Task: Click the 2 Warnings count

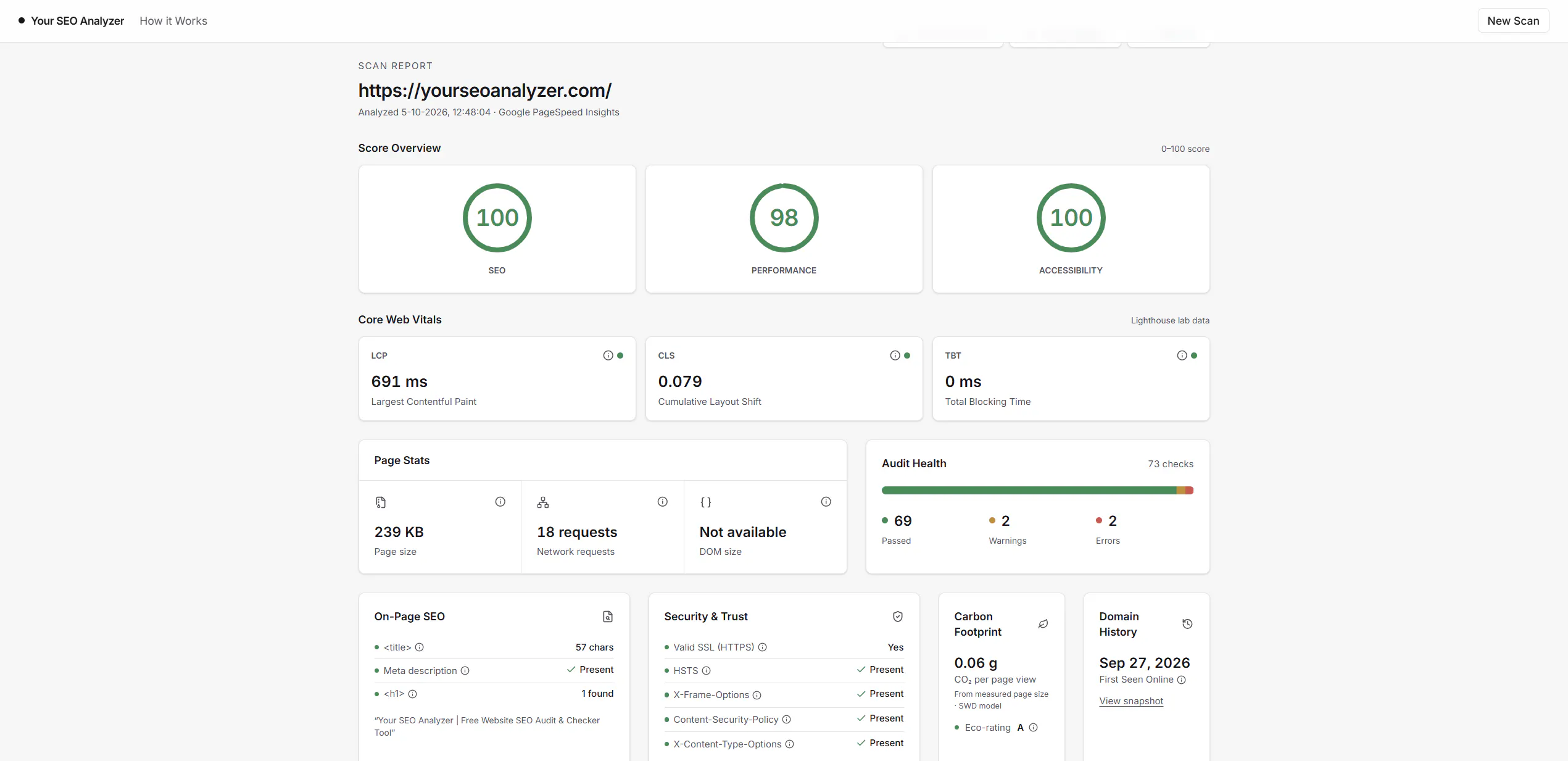Action: point(1005,521)
